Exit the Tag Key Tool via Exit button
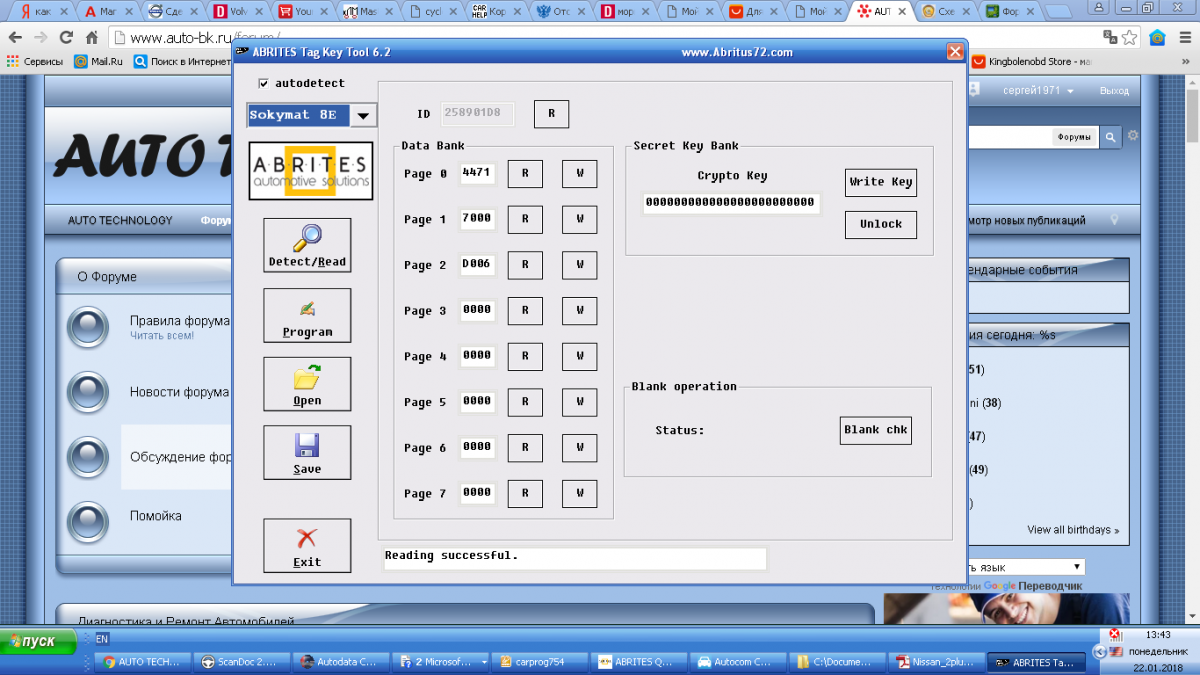Viewport: 1200px width, 675px height. (307, 545)
